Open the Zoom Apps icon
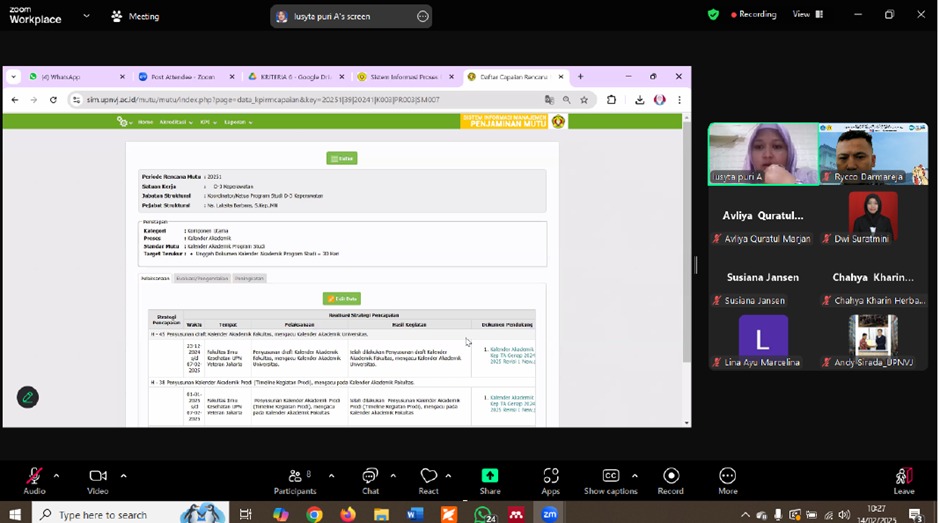Screen dimensions: 940x523 pos(551,476)
